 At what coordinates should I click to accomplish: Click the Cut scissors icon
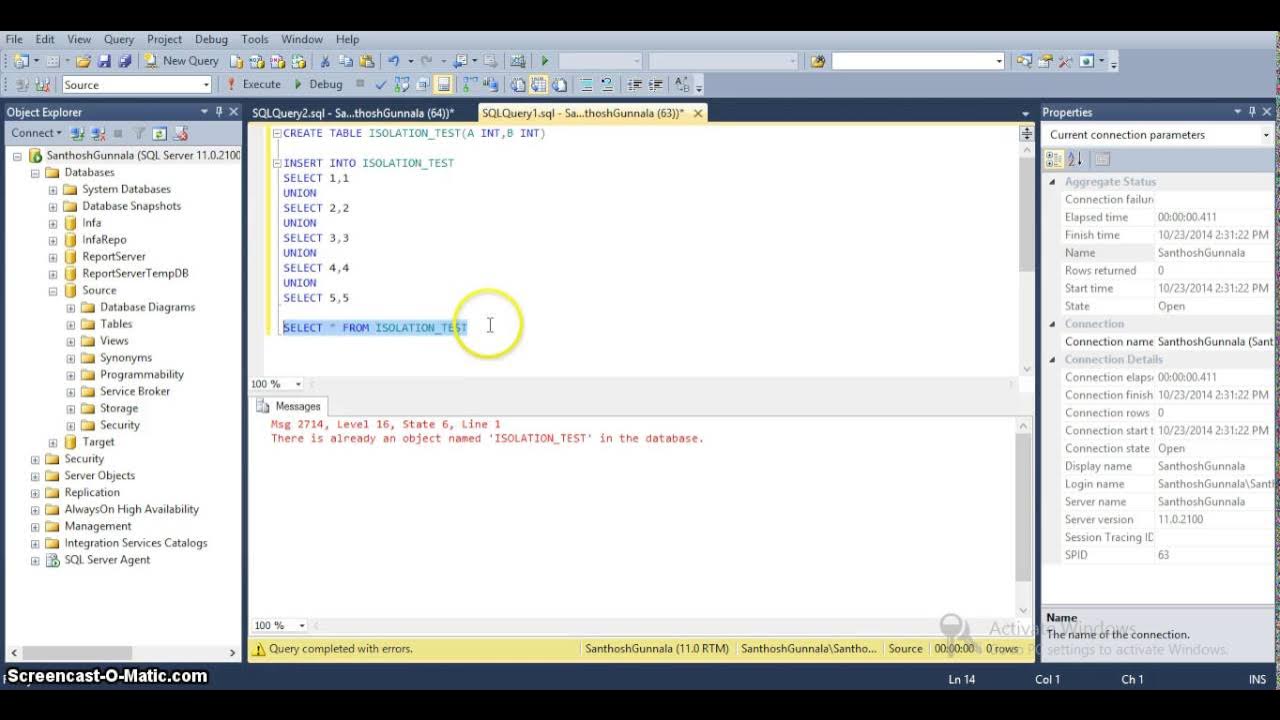click(x=325, y=61)
